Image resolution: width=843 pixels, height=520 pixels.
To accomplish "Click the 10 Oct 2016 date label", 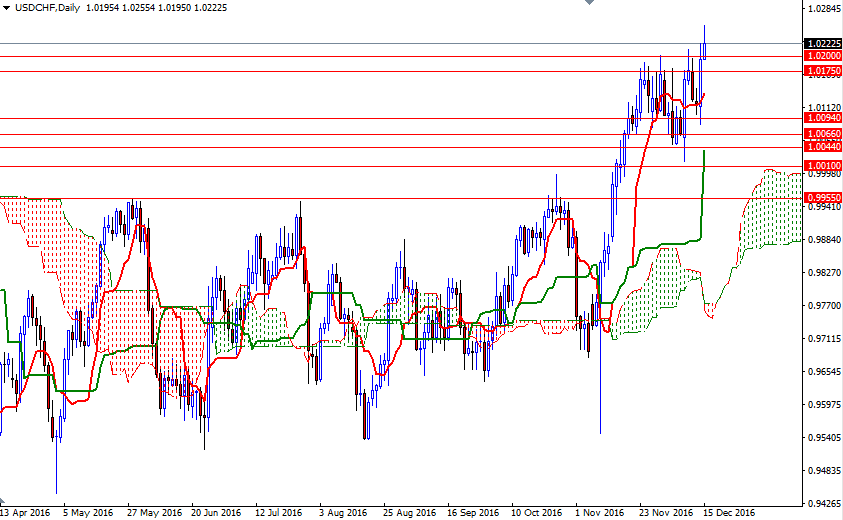I will click(536, 512).
